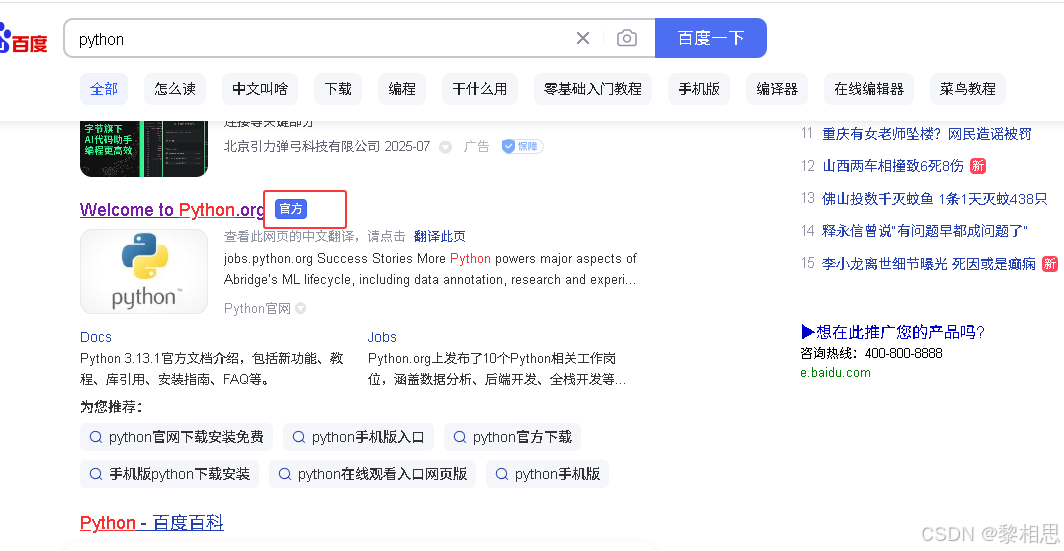Screen dimensions: 1064x551
Task: Click 北京引力弹弓科技有限公司 2025-07 advertiser text
Action: (x=327, y=147)
